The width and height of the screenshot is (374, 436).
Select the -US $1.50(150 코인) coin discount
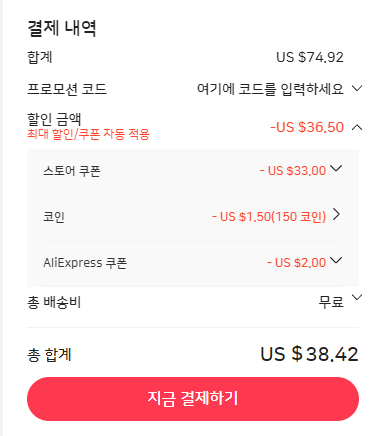(269, 217)
